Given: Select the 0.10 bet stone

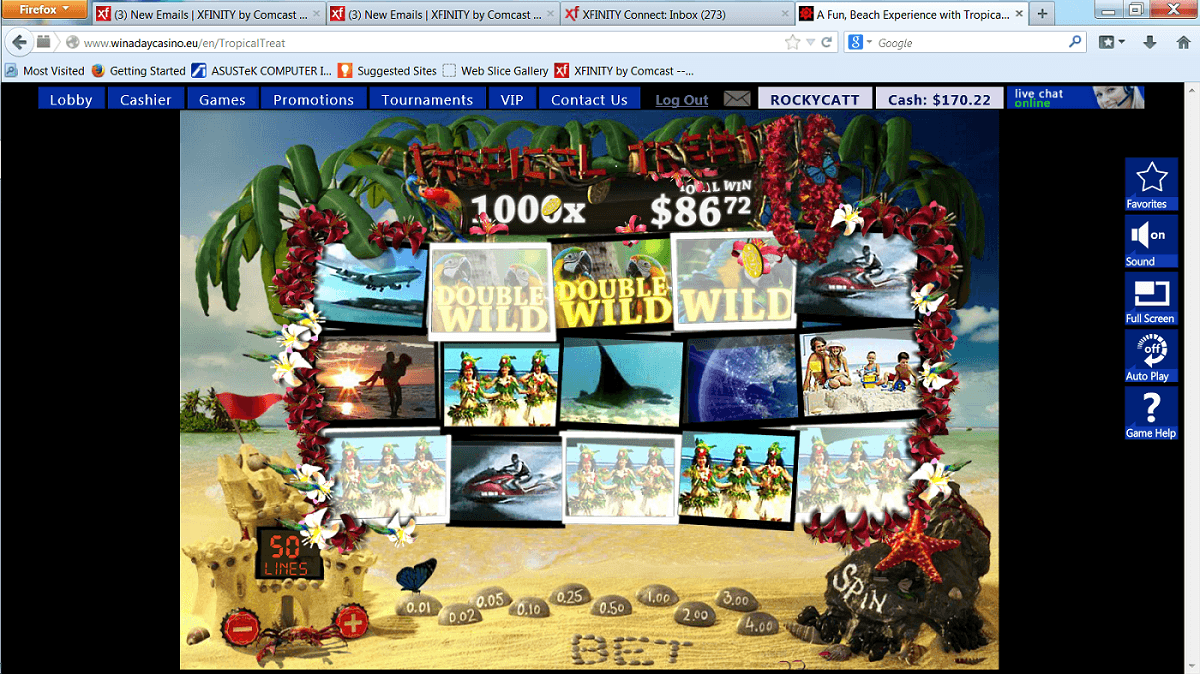Looking at the screenshot, I should tap(528, 608).
